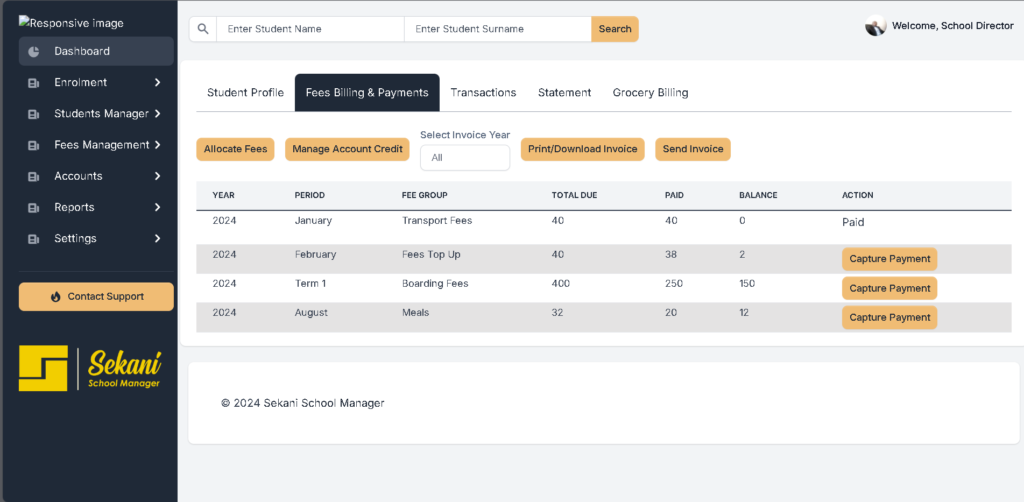Open the Select Invoice Year dropdown
The height and width of the screenshot is (502, 1024).
click(x=465, y=158)
